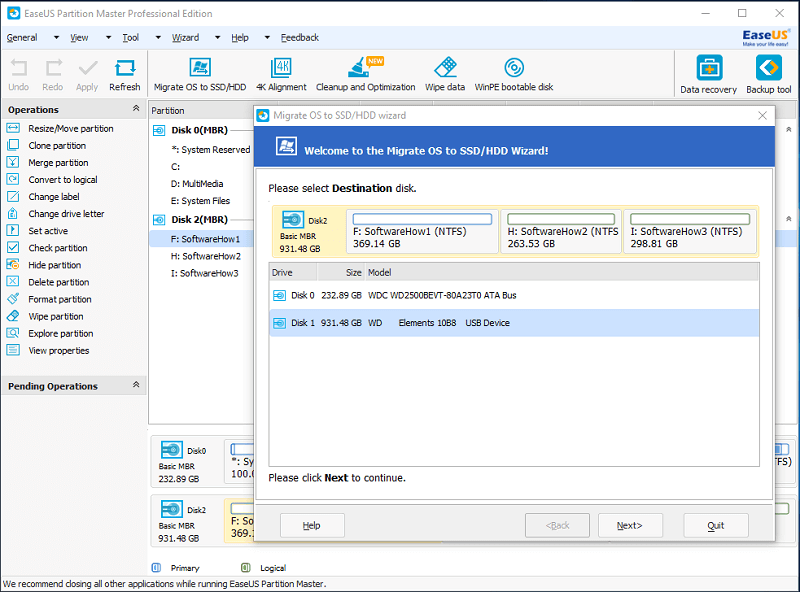Click the Back button in wizard
The height and width of the screenshot is (592, 800).
[x=557, y=526]
